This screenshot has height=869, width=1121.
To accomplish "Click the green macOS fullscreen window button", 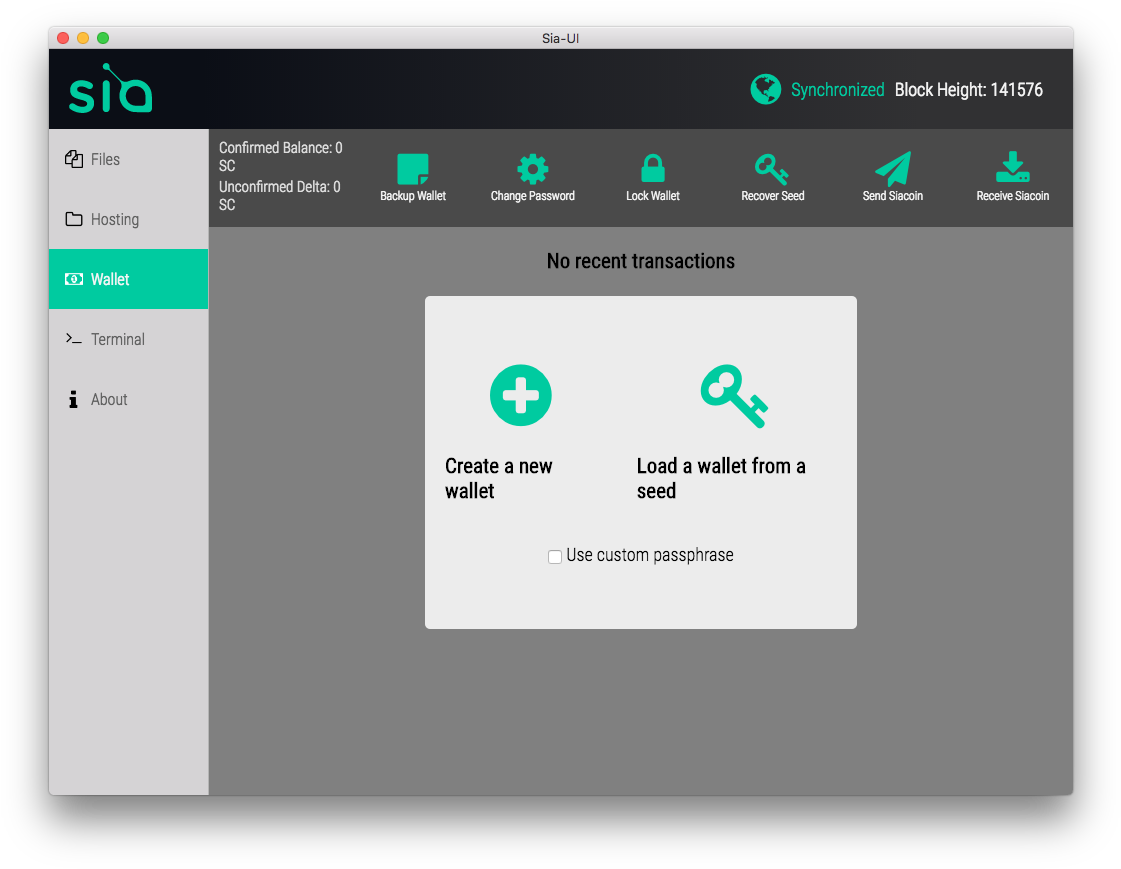I will click(103, 38).
